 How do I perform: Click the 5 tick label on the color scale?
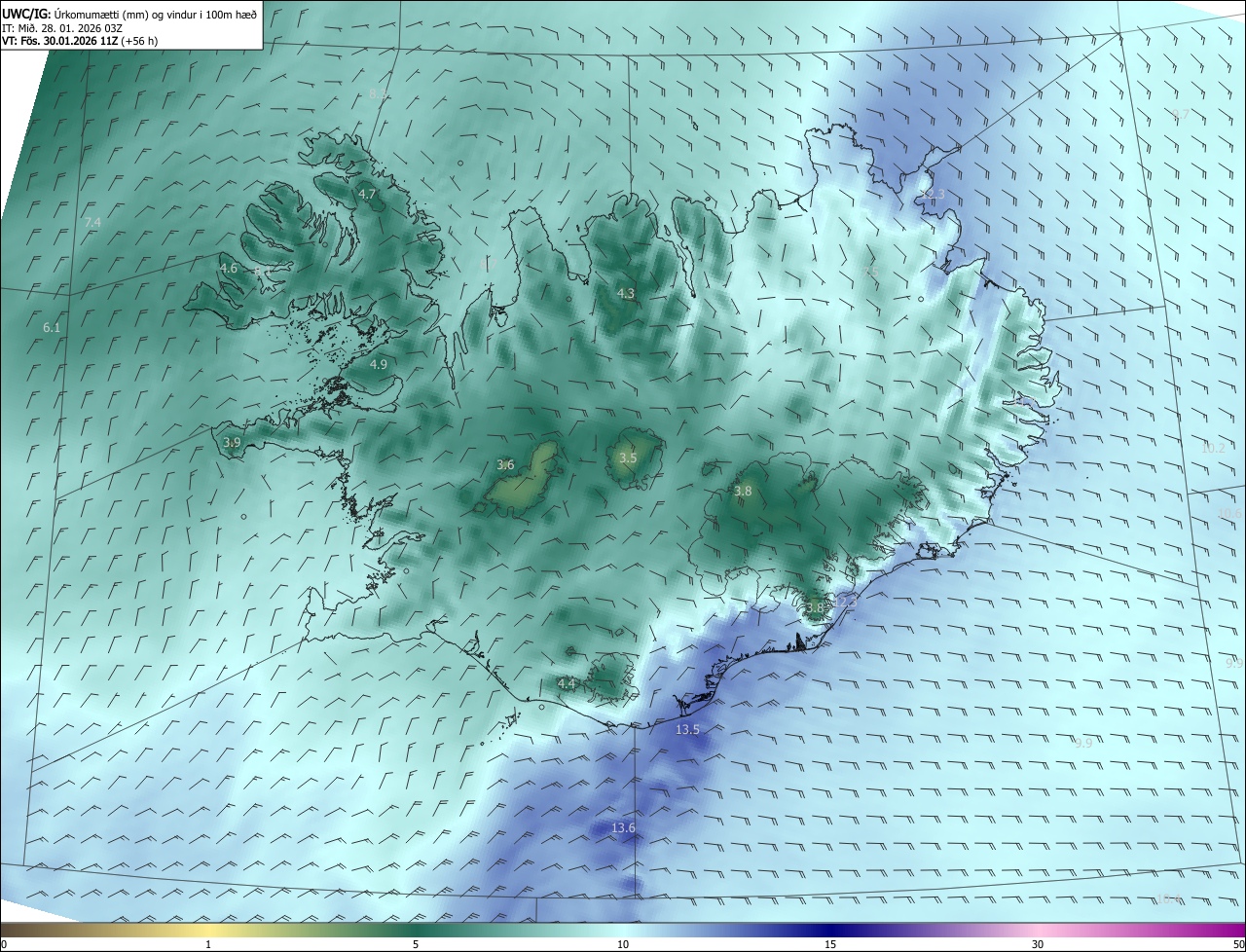[416, 944]
